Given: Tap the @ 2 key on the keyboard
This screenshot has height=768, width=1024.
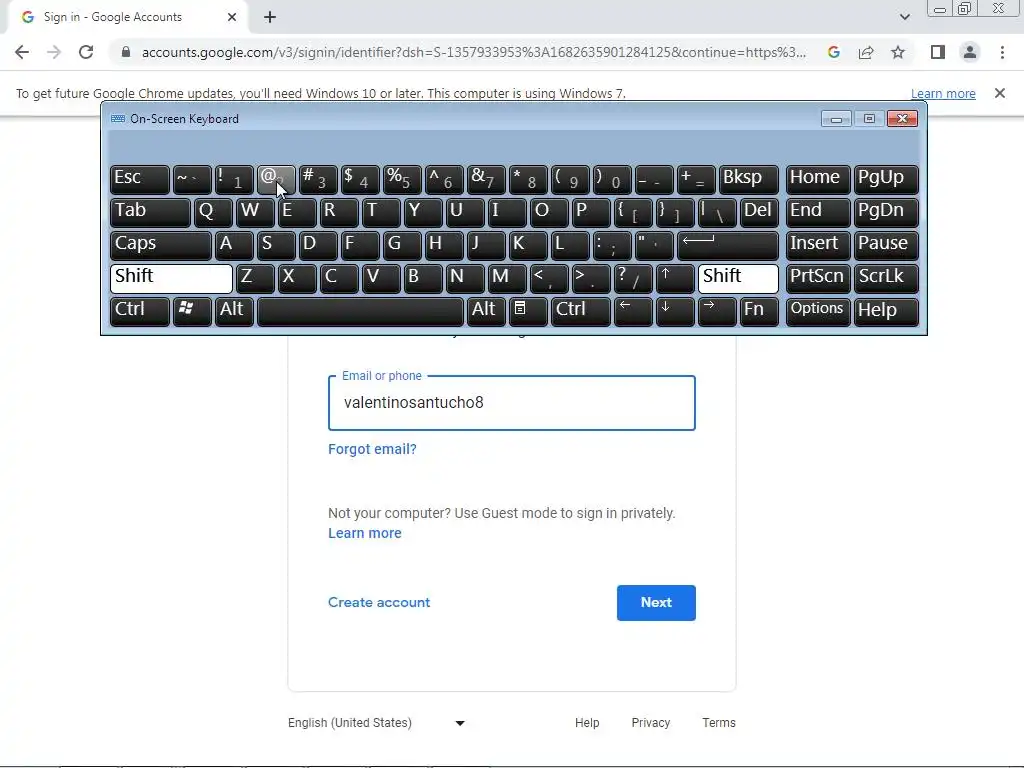Looking at the screenshot, I should [x=276, y=179].
